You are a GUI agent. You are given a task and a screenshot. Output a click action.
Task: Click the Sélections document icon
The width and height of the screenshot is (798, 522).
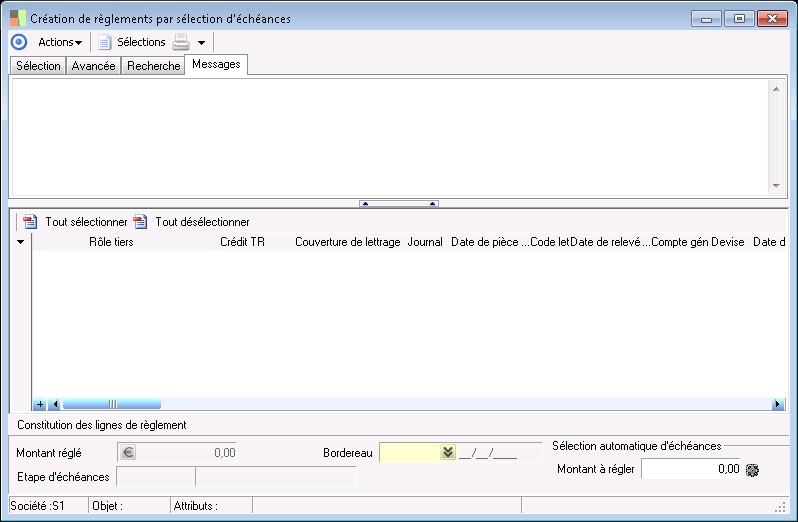click(104, 42)
